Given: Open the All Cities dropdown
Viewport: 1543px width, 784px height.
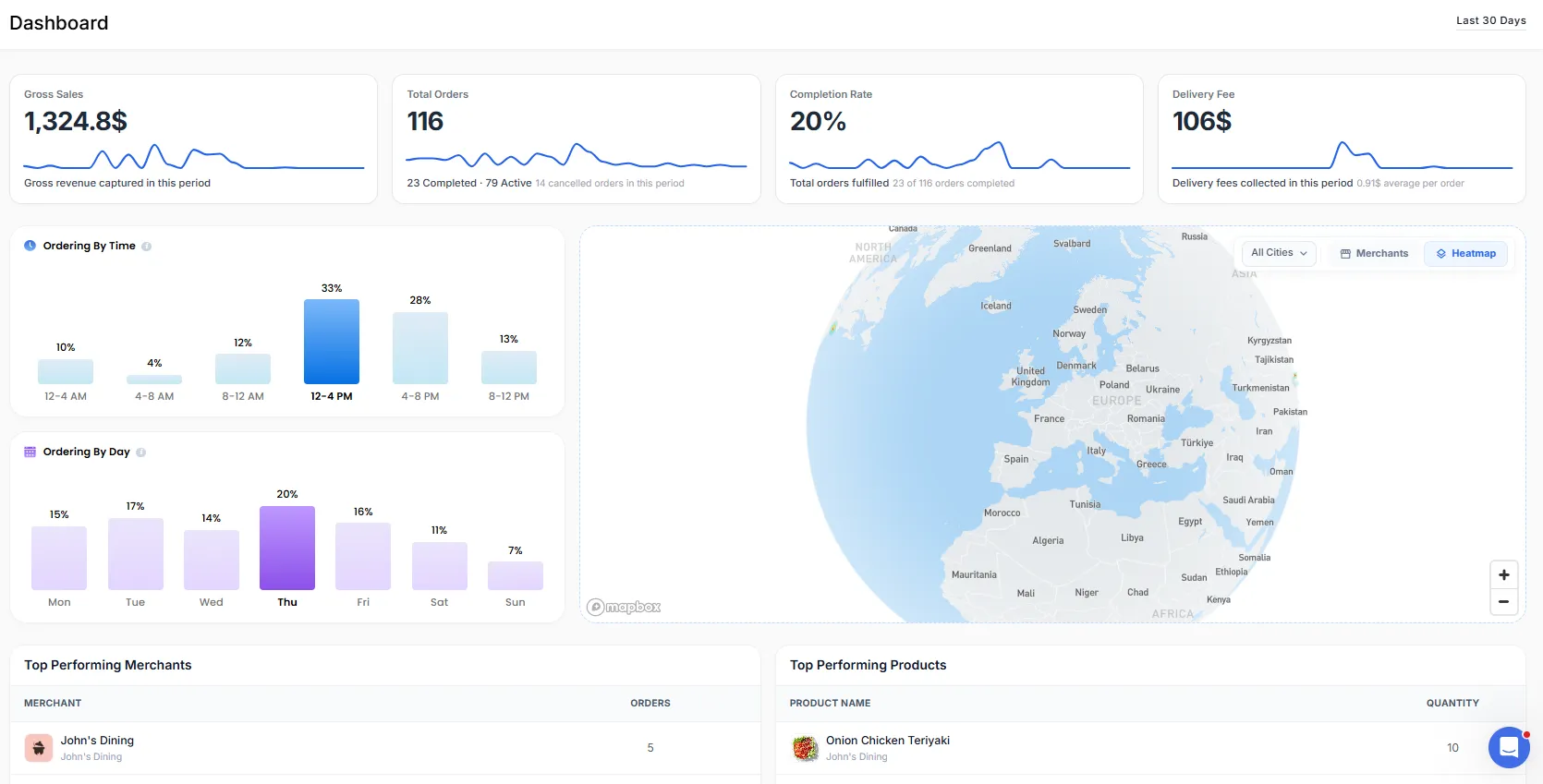Looking at the screenshot, I should [x=1279, y=253].
